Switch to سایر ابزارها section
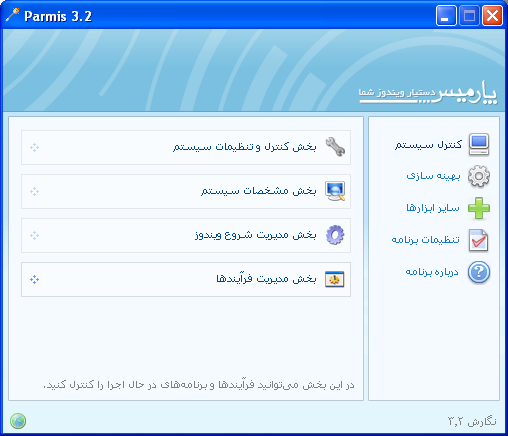The image size is (508, 436). tap(448, 208)
